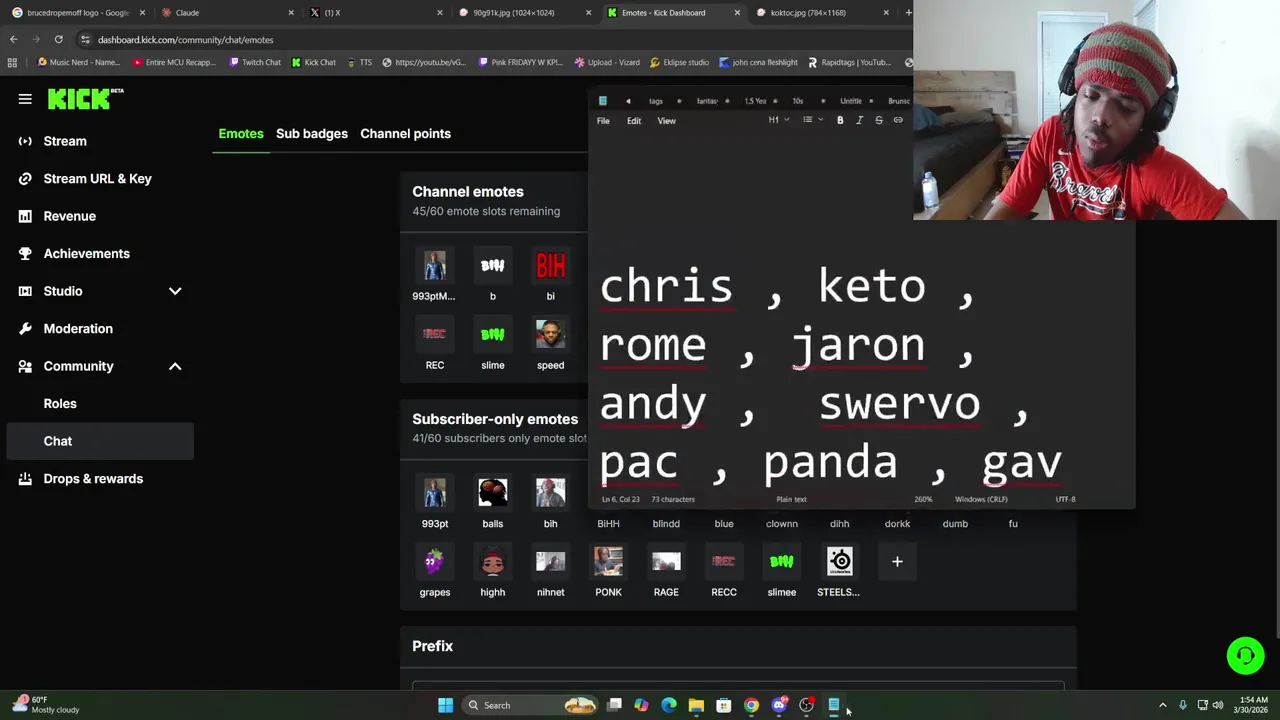Switch to the Emotes tab
The height and width of the screenshot is (720, 1280).
(241, 134)
